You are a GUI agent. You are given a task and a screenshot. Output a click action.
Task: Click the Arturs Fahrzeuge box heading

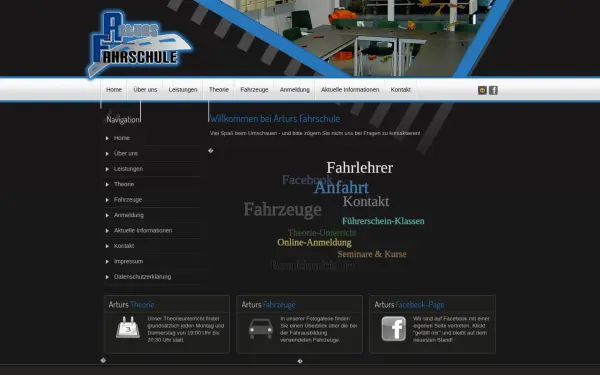268,305
